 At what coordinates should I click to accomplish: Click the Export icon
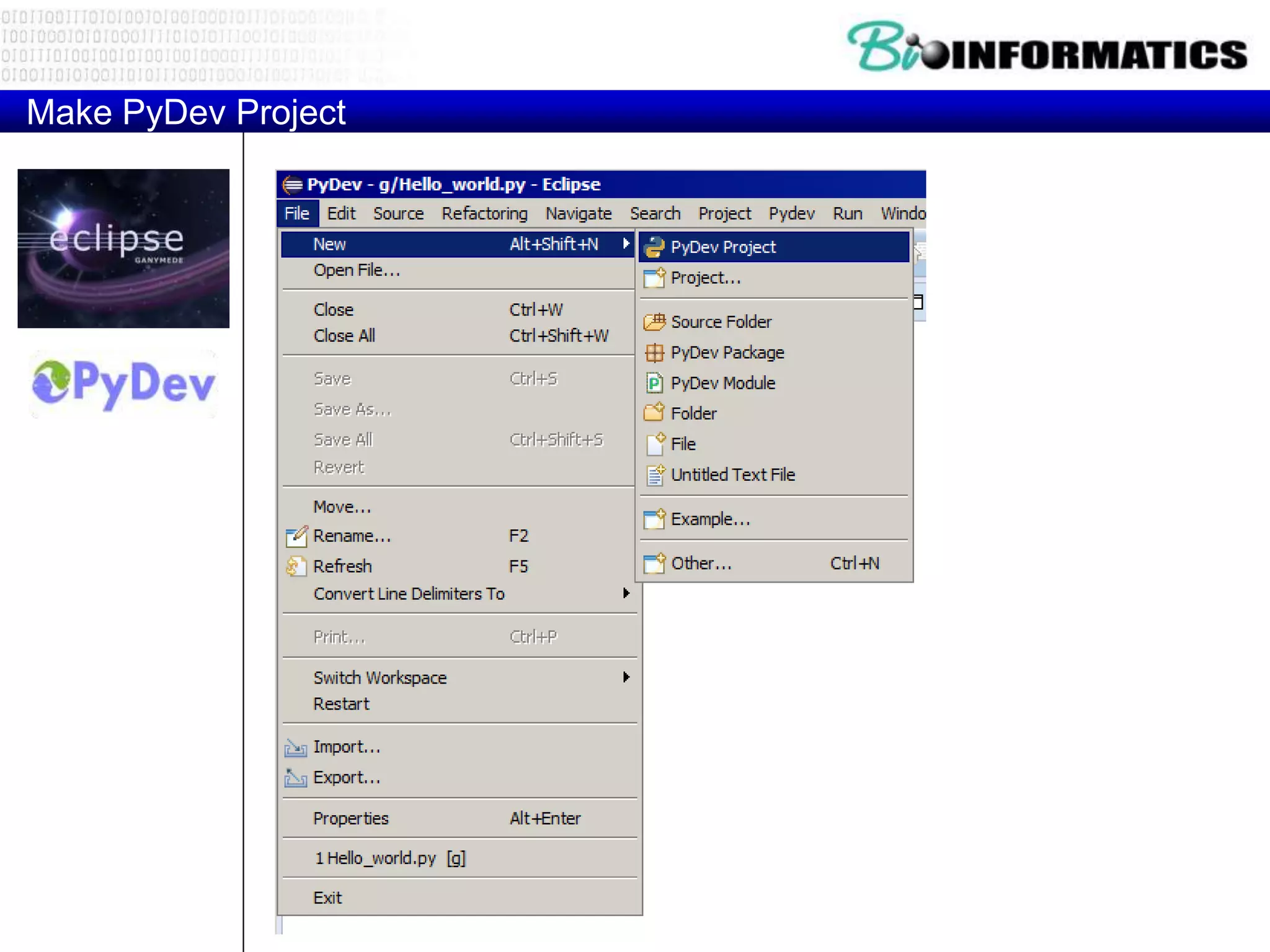296,778
